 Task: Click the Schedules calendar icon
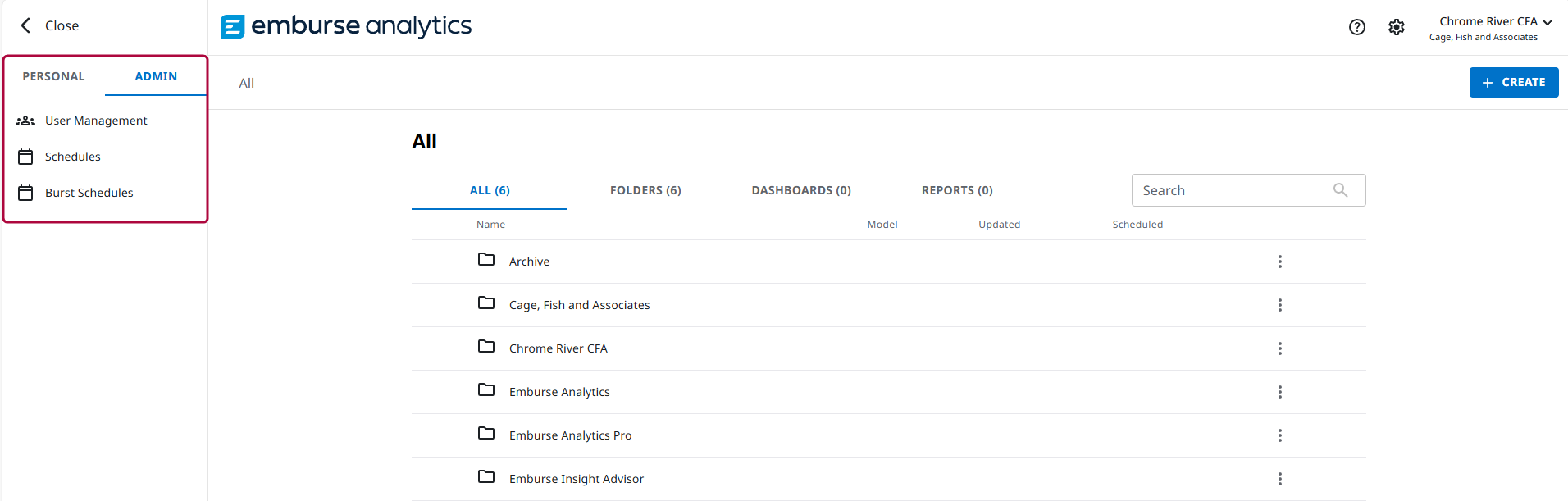coord(25,157)
